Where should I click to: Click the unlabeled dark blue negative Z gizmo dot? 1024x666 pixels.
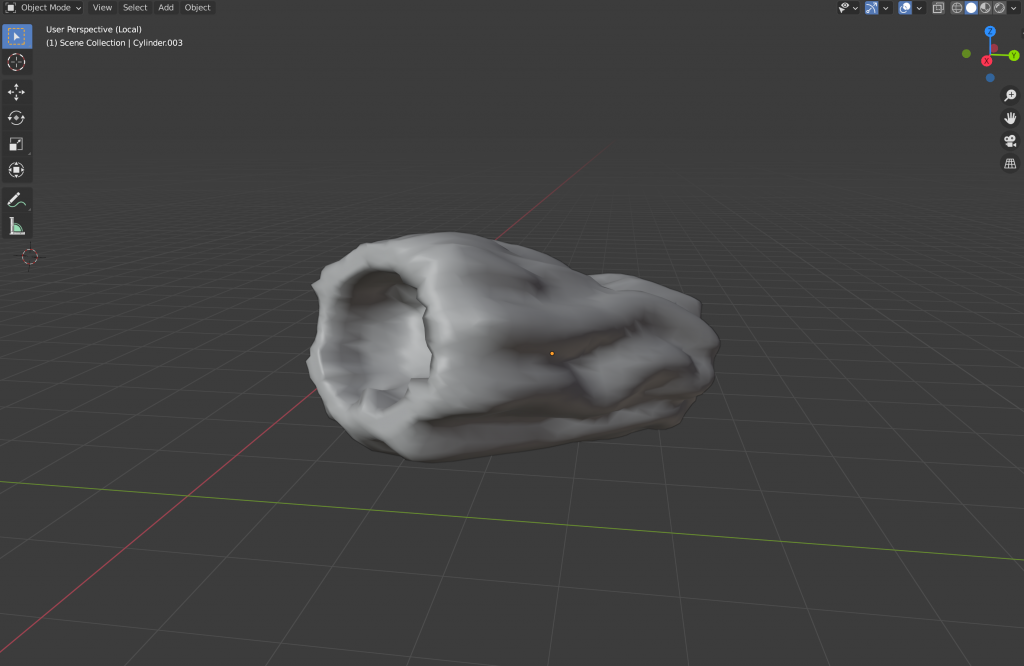click(990, 78)
